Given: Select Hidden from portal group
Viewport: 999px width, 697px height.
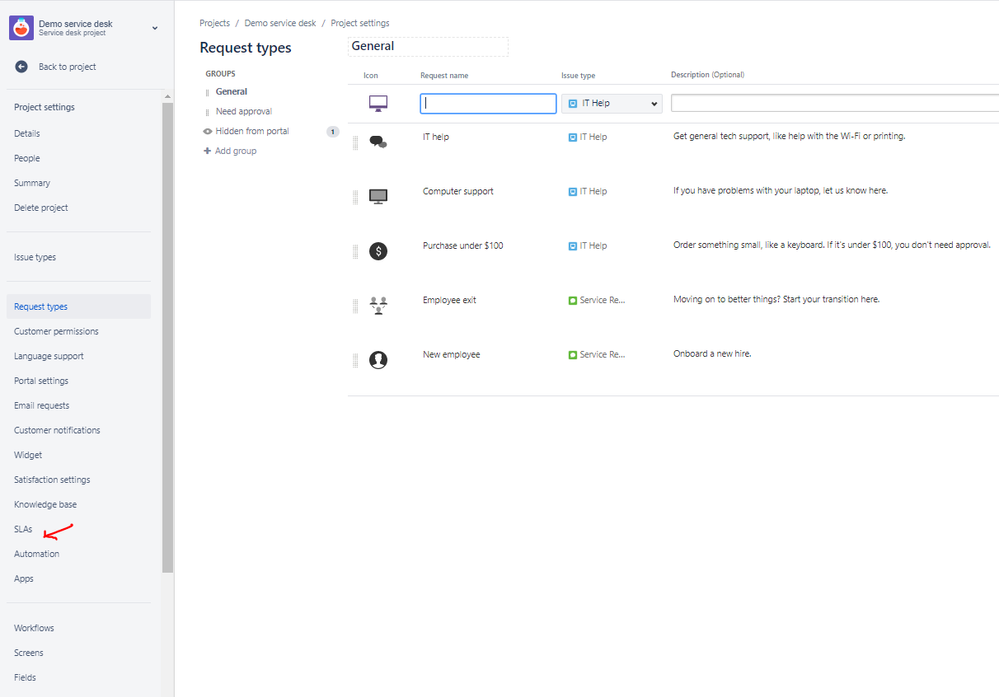Looking at the screenshot, I should coord(252,131).
